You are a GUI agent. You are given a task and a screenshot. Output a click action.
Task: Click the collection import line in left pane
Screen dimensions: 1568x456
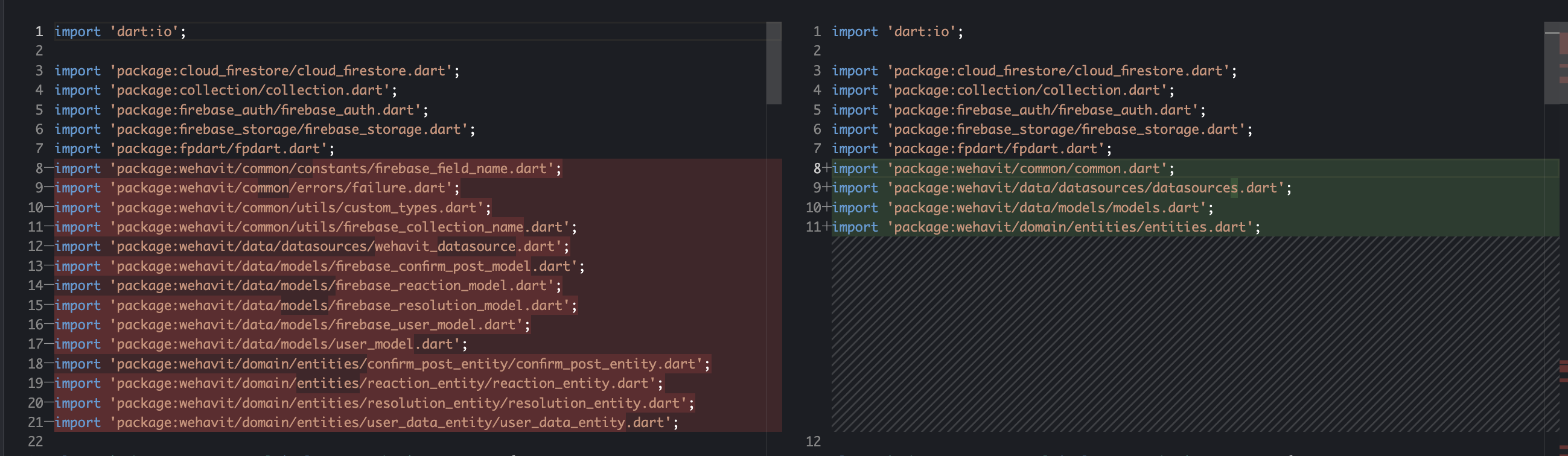[x=226, y=90]
